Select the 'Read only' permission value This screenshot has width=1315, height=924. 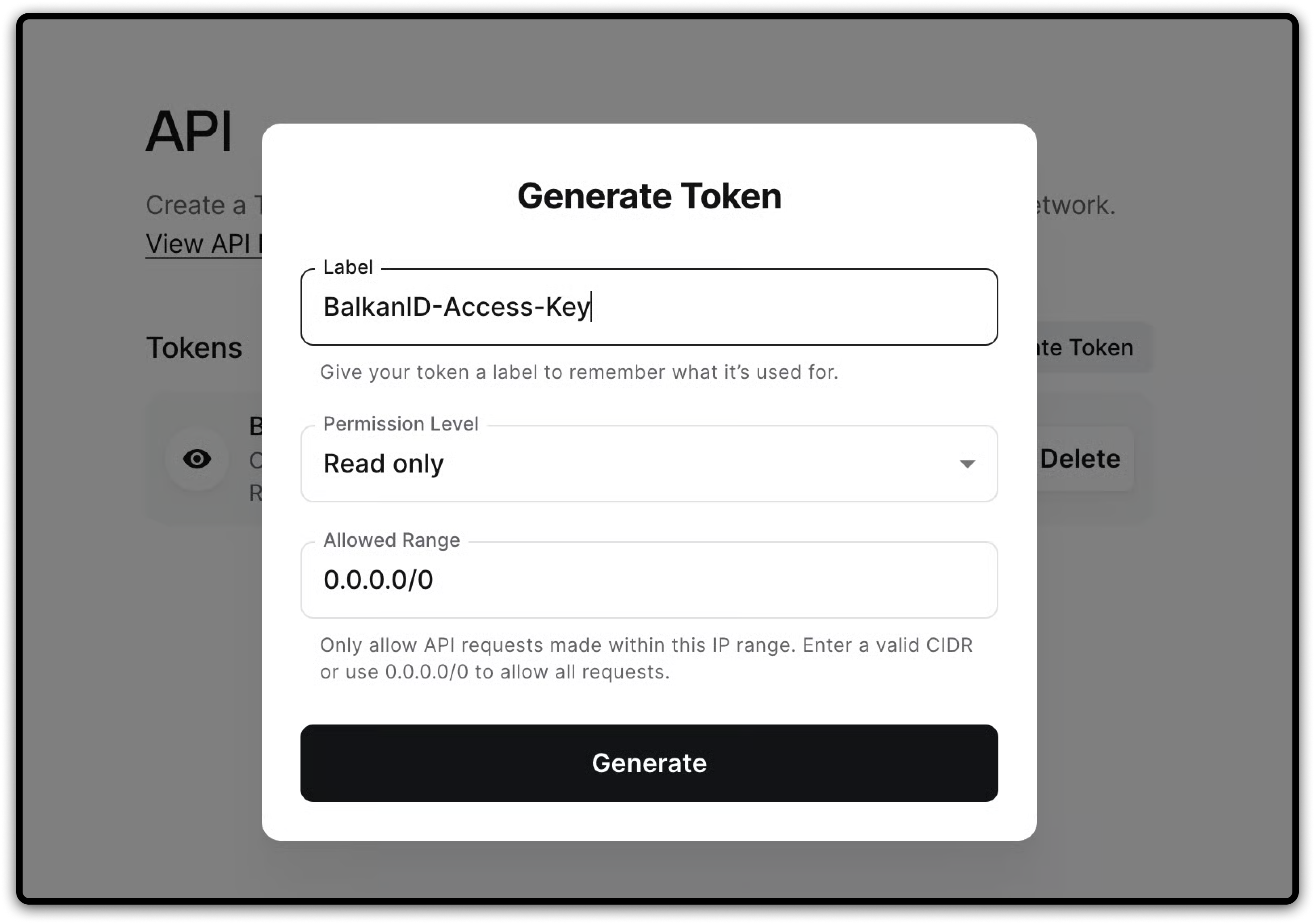(384, 464)
